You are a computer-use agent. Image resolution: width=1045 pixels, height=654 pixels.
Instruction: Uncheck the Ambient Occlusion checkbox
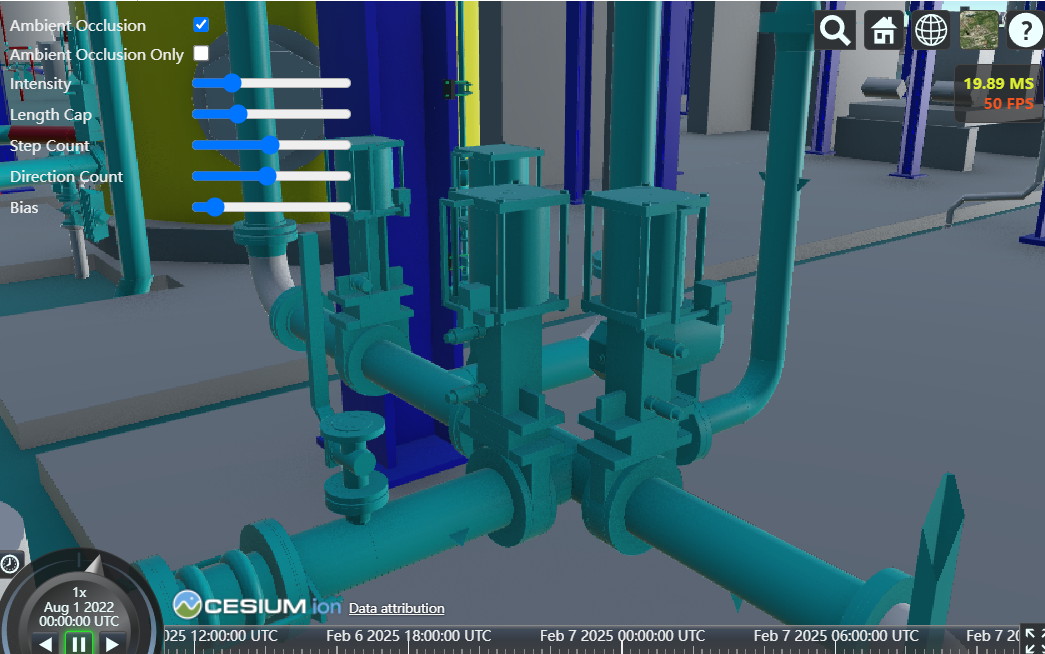tap(201, 25)
